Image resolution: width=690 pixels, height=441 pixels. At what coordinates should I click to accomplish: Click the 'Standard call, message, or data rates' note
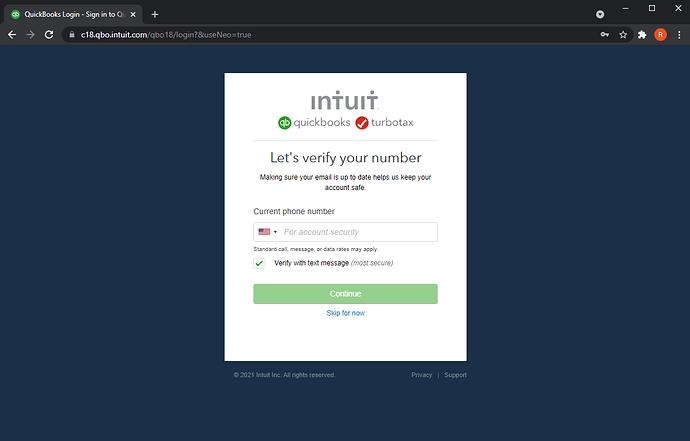(316, 249)
